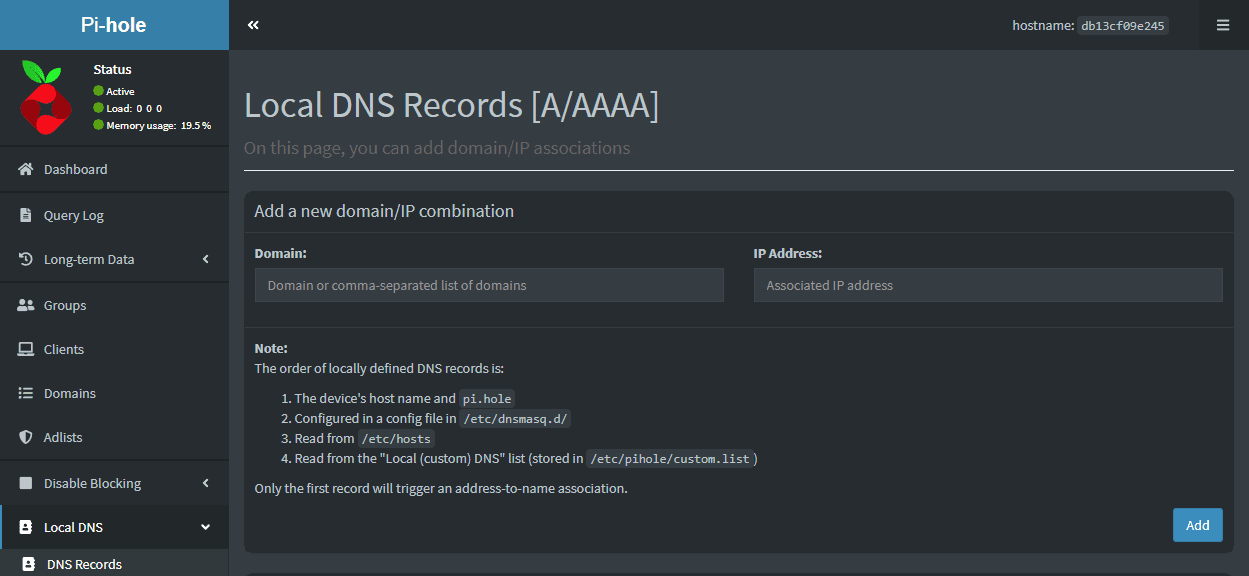Open the Query Log page
Viewport: 1249px width, 576px height.
pos(74,215)
